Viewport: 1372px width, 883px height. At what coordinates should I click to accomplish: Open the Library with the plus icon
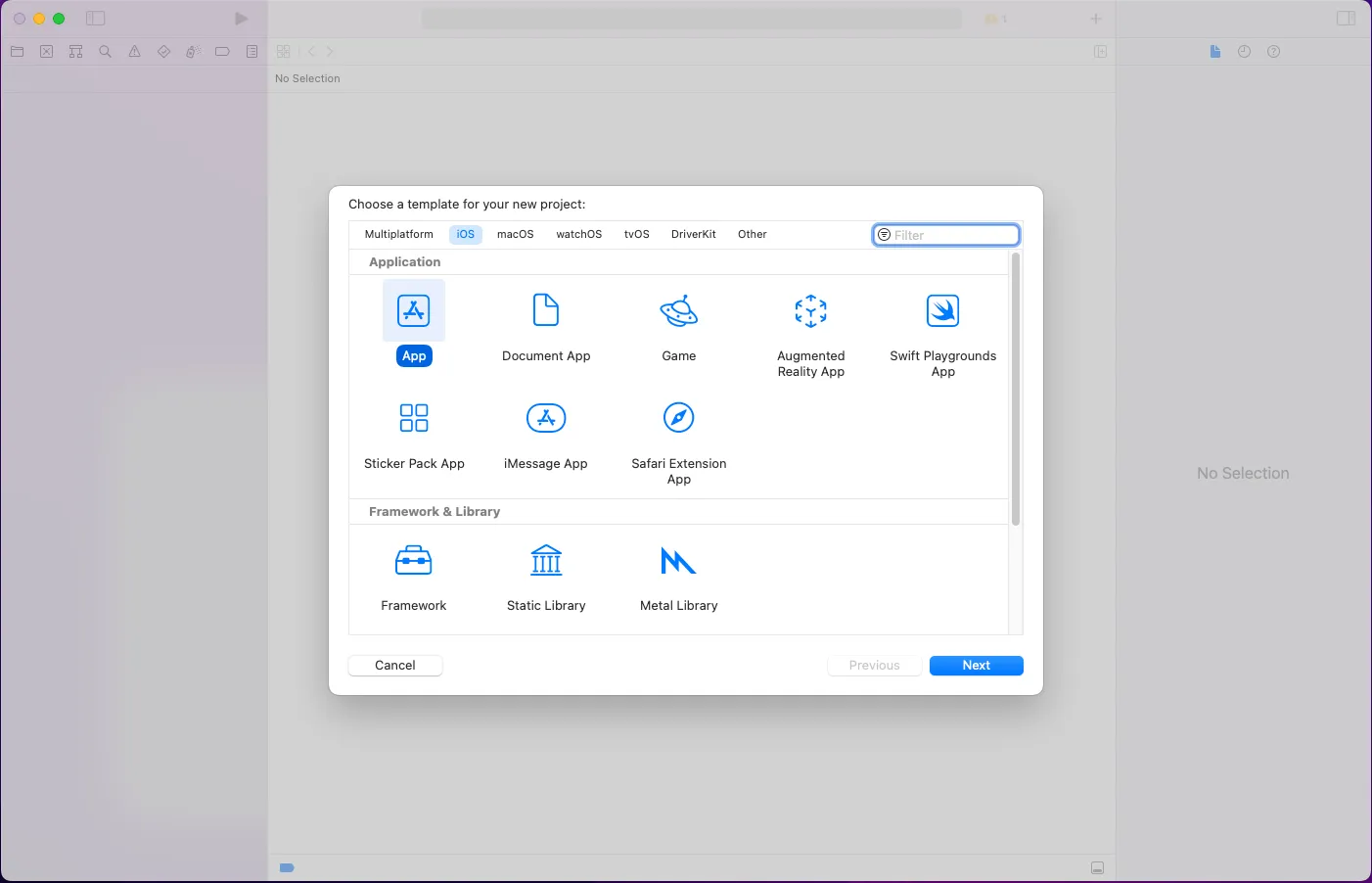click(x=1096, y=19)
